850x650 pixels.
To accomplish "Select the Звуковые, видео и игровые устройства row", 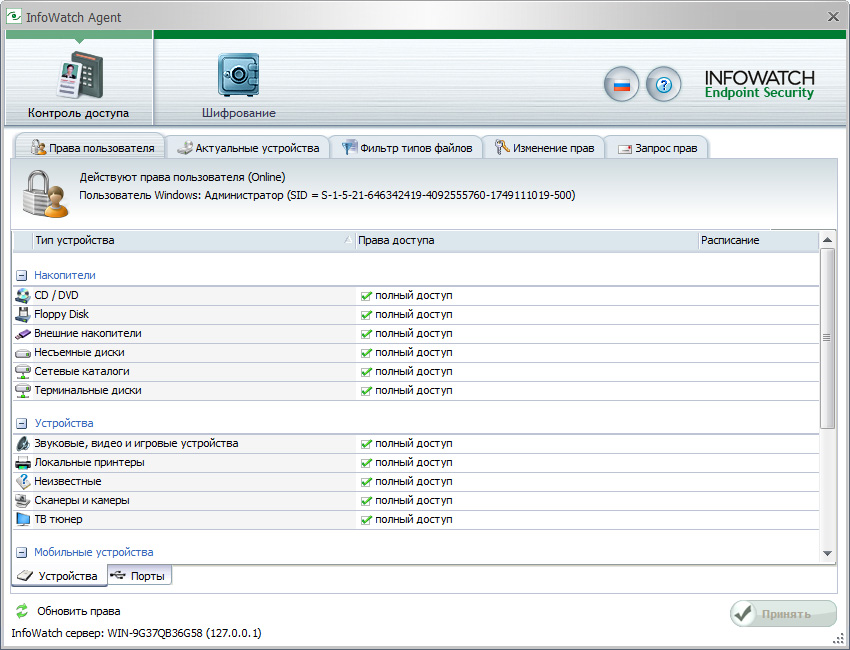I will [416, 443].
